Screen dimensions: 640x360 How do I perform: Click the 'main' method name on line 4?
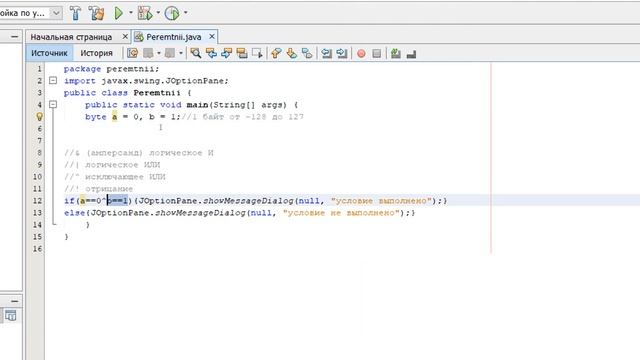(x=198, y=105)
